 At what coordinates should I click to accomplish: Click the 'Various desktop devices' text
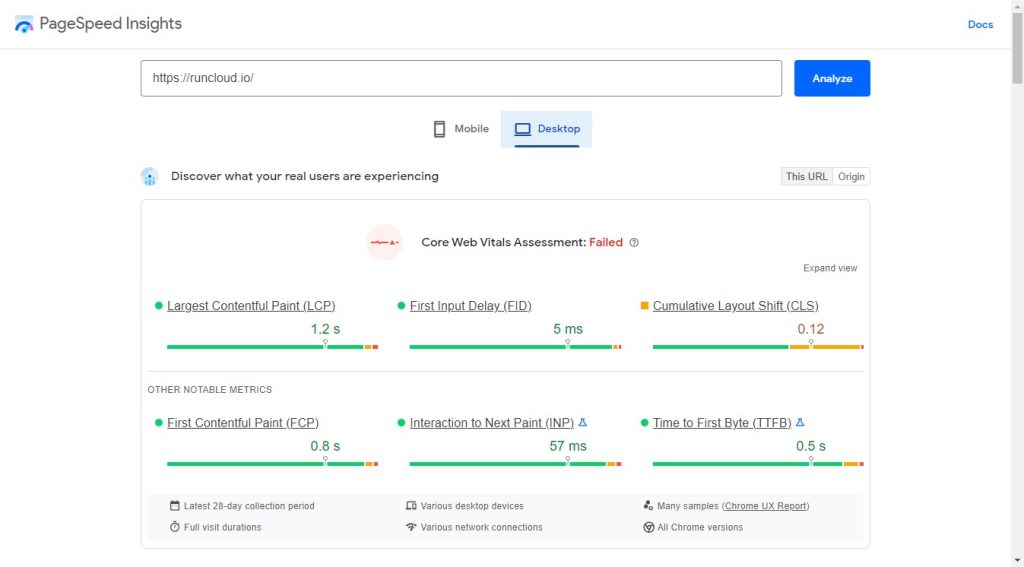coord(472,506)
